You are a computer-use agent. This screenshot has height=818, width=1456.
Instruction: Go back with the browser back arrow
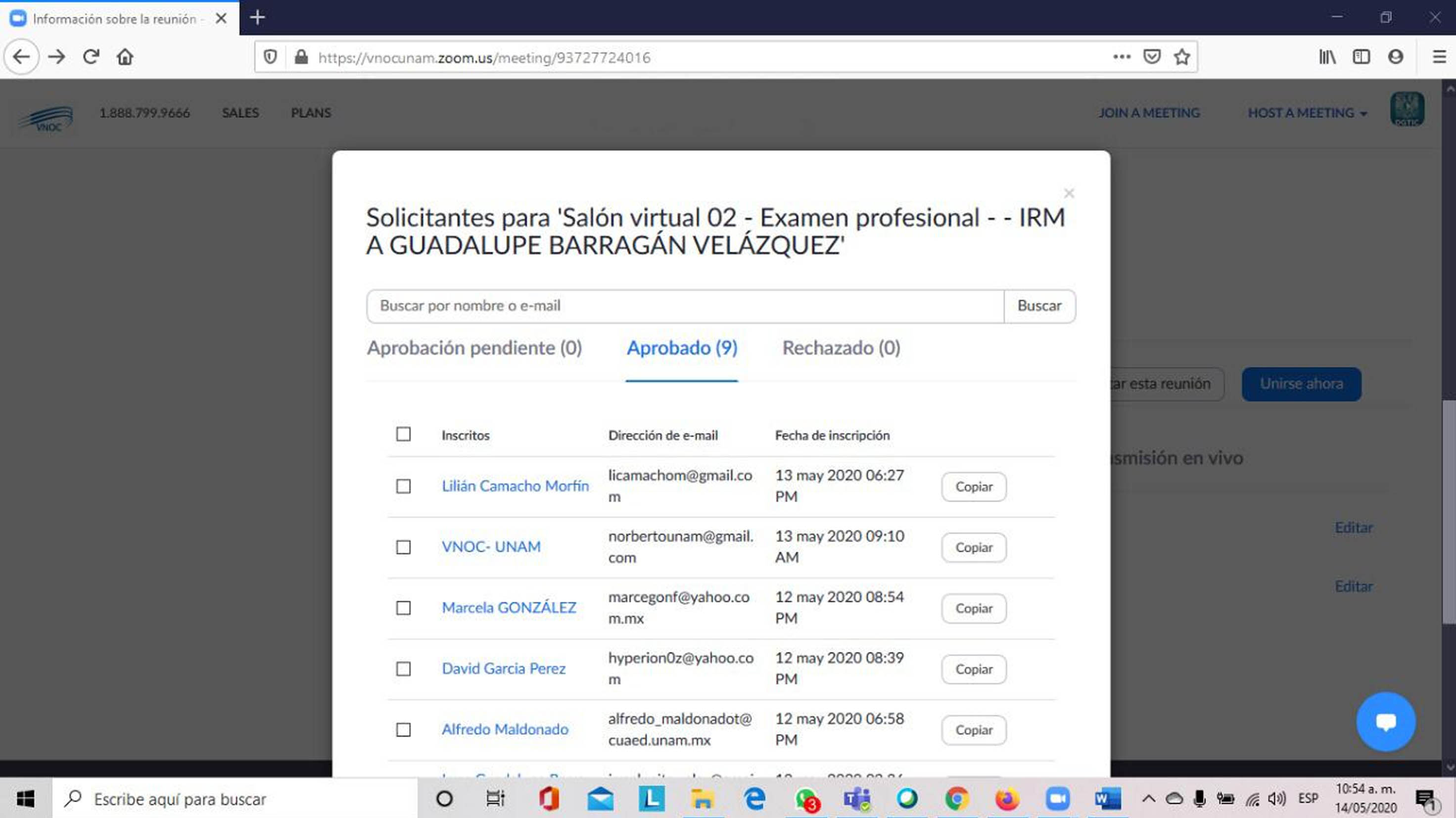click(x=21, y=57)
